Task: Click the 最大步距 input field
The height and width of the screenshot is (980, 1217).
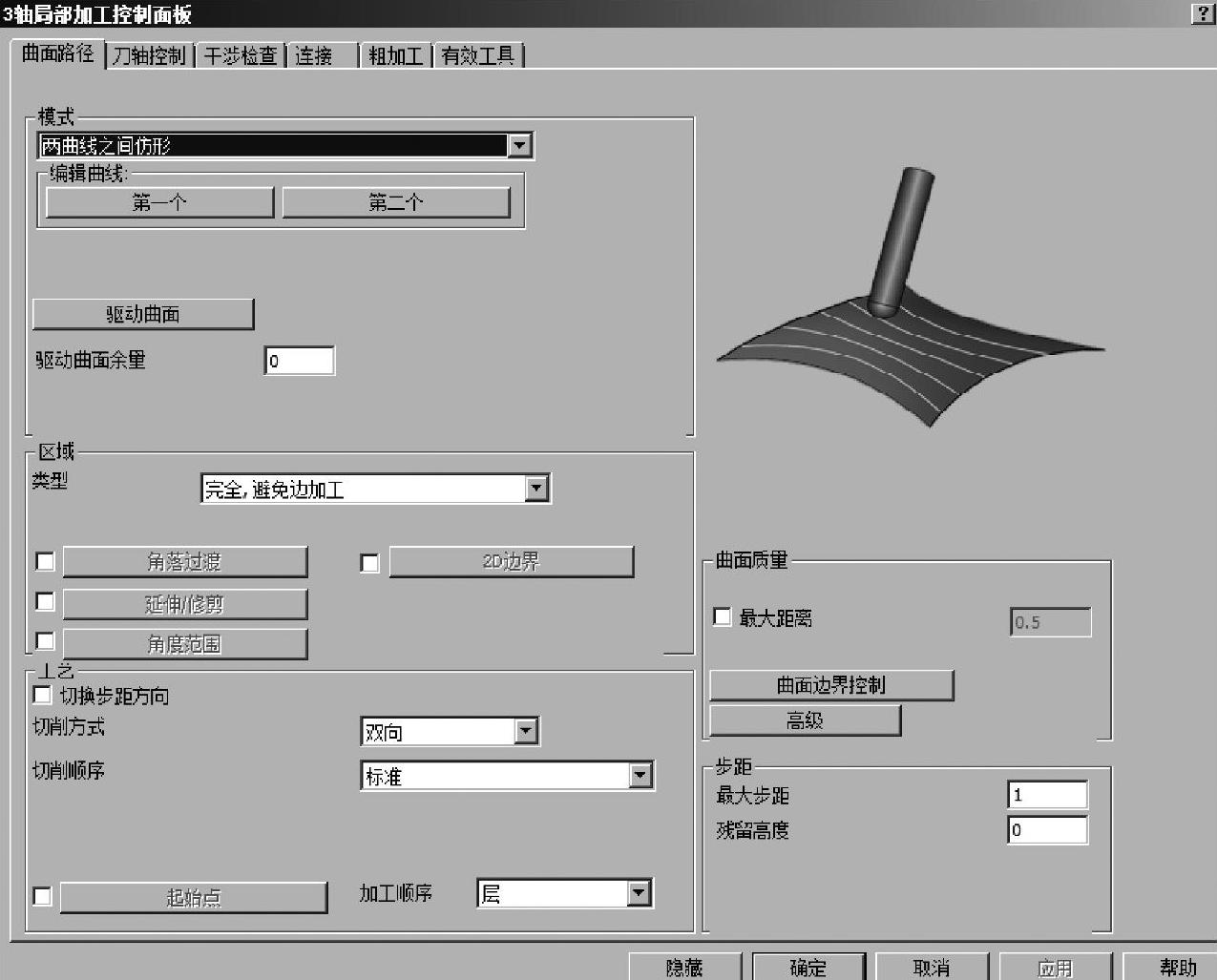Action: [x=1047, y=795]
